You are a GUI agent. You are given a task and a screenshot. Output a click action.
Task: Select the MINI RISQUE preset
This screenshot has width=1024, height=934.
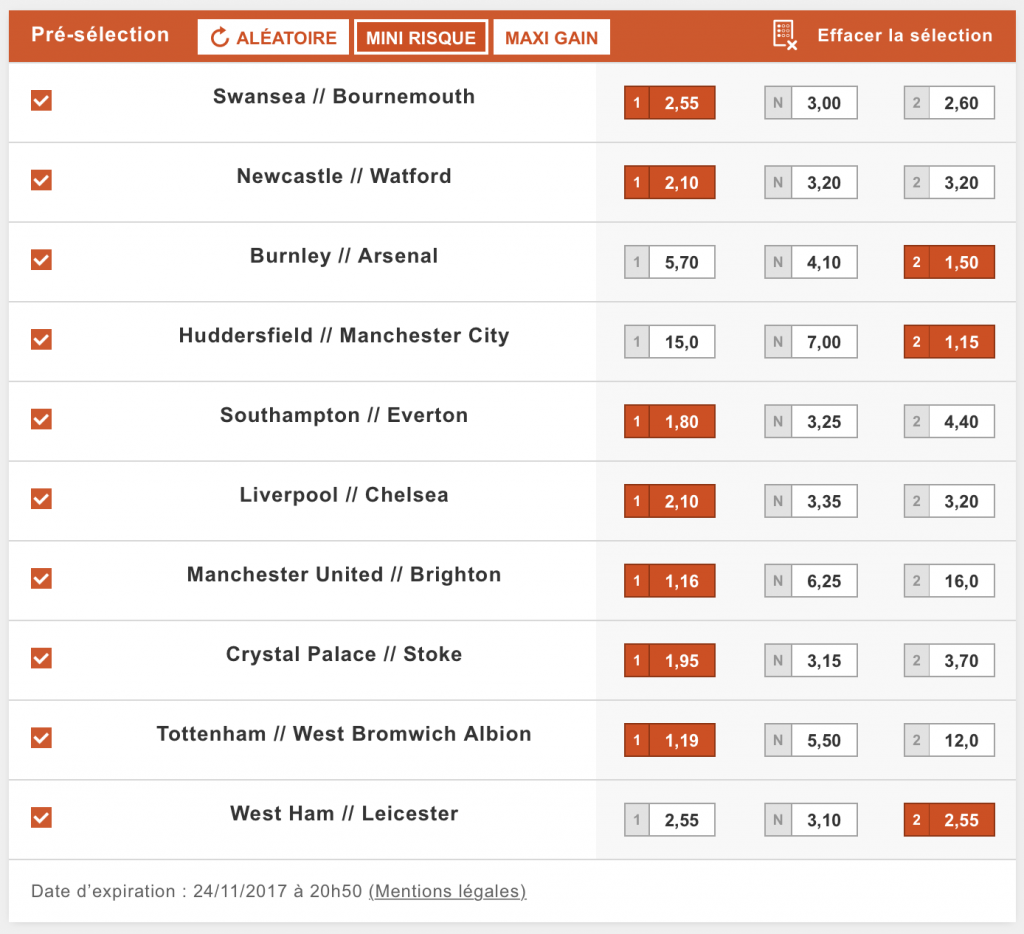[x=421, y=38]
